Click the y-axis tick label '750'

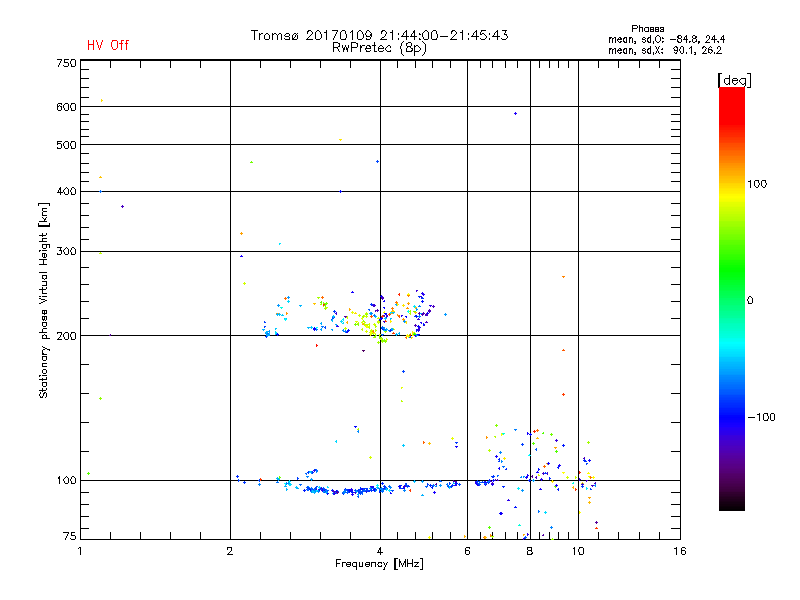pyautogui.click(x=66, y=63)
